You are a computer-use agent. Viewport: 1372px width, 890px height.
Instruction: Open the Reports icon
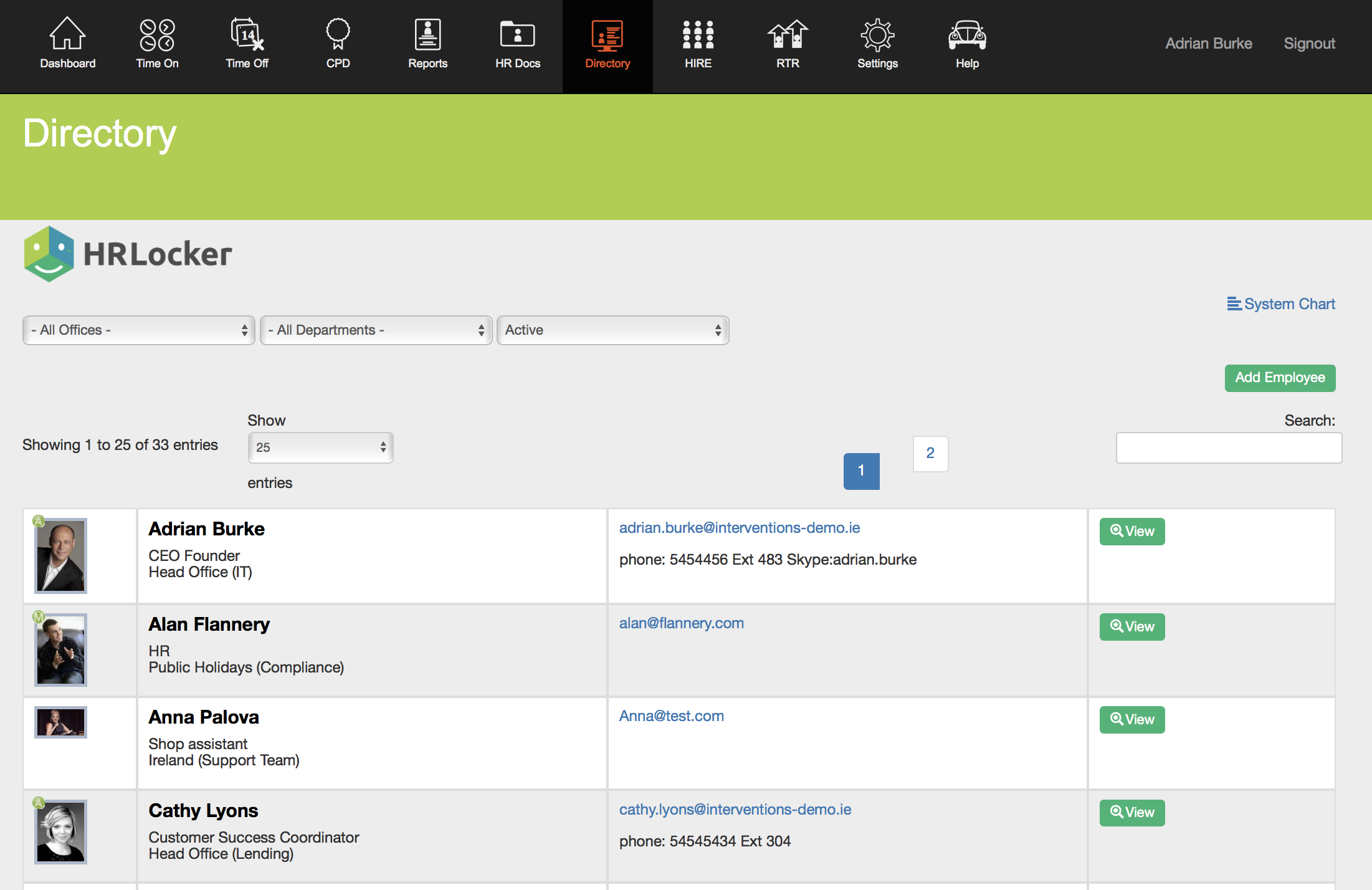427,34
